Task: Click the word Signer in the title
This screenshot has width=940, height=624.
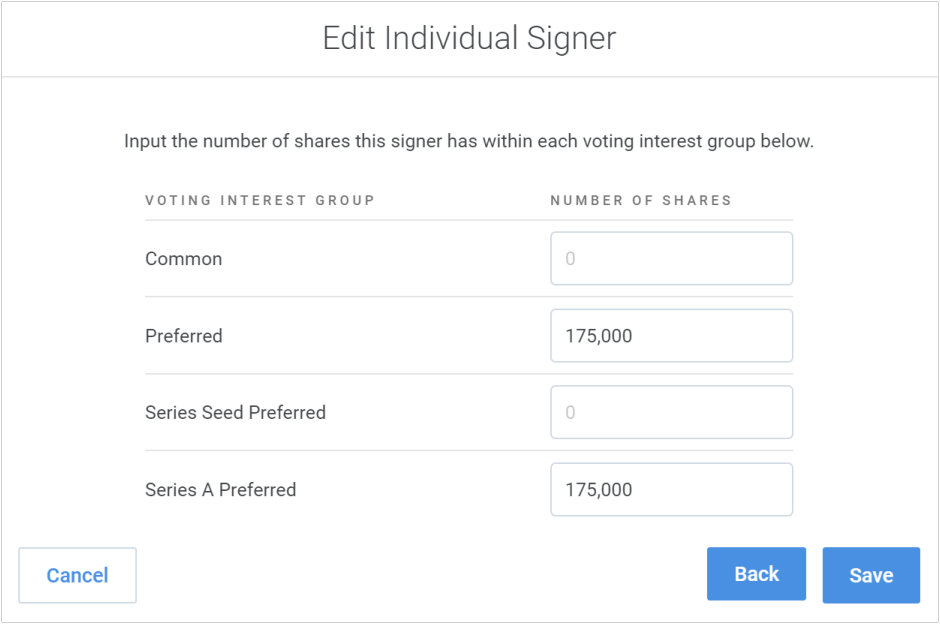Action: [572, 39]
